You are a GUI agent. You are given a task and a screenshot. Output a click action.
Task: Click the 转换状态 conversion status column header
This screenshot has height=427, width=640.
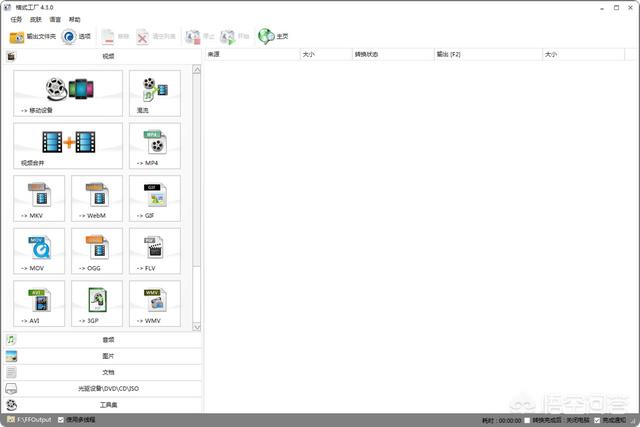pos(393,54)
